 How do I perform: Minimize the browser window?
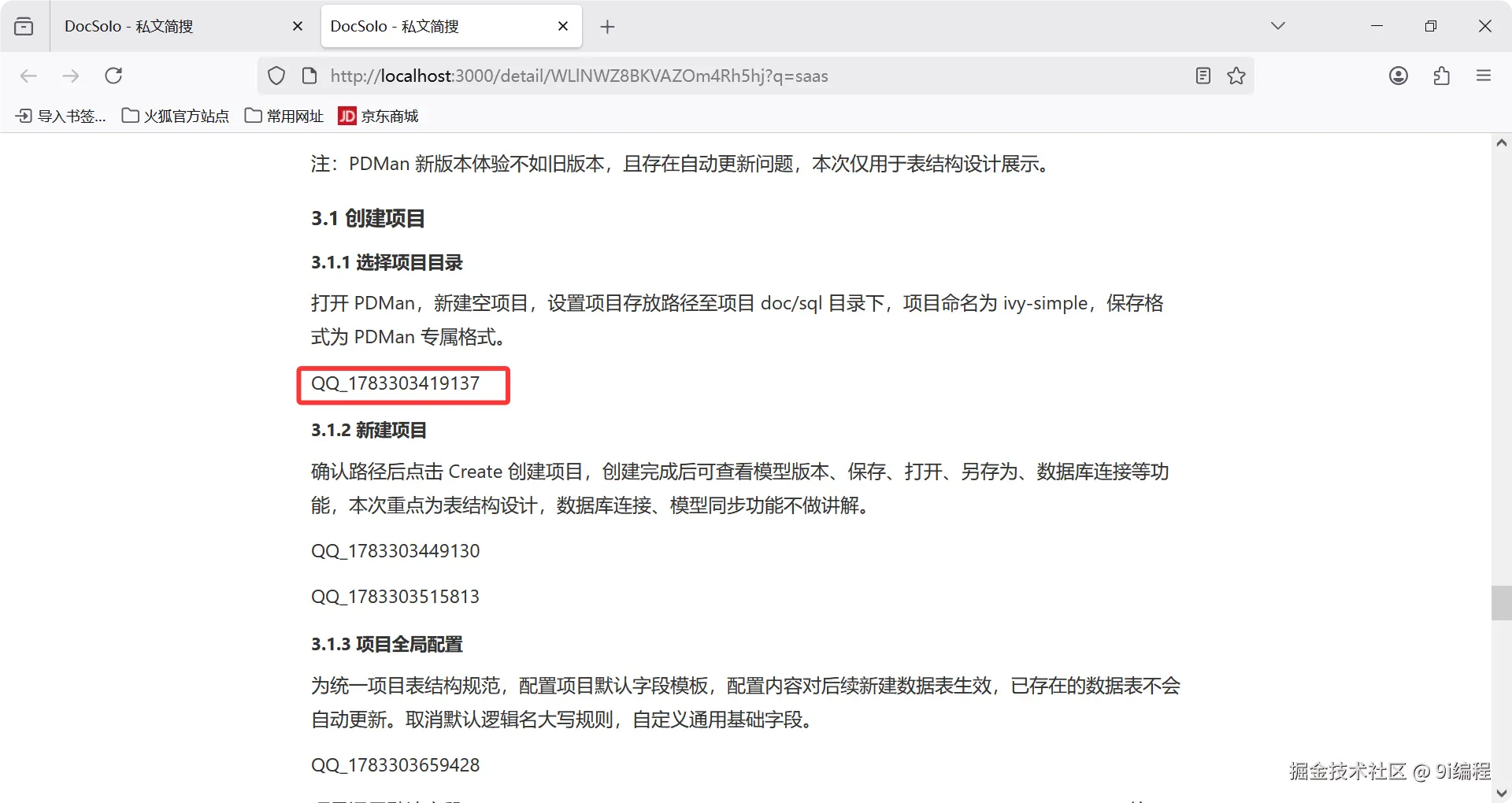(x=1377, y=26)
